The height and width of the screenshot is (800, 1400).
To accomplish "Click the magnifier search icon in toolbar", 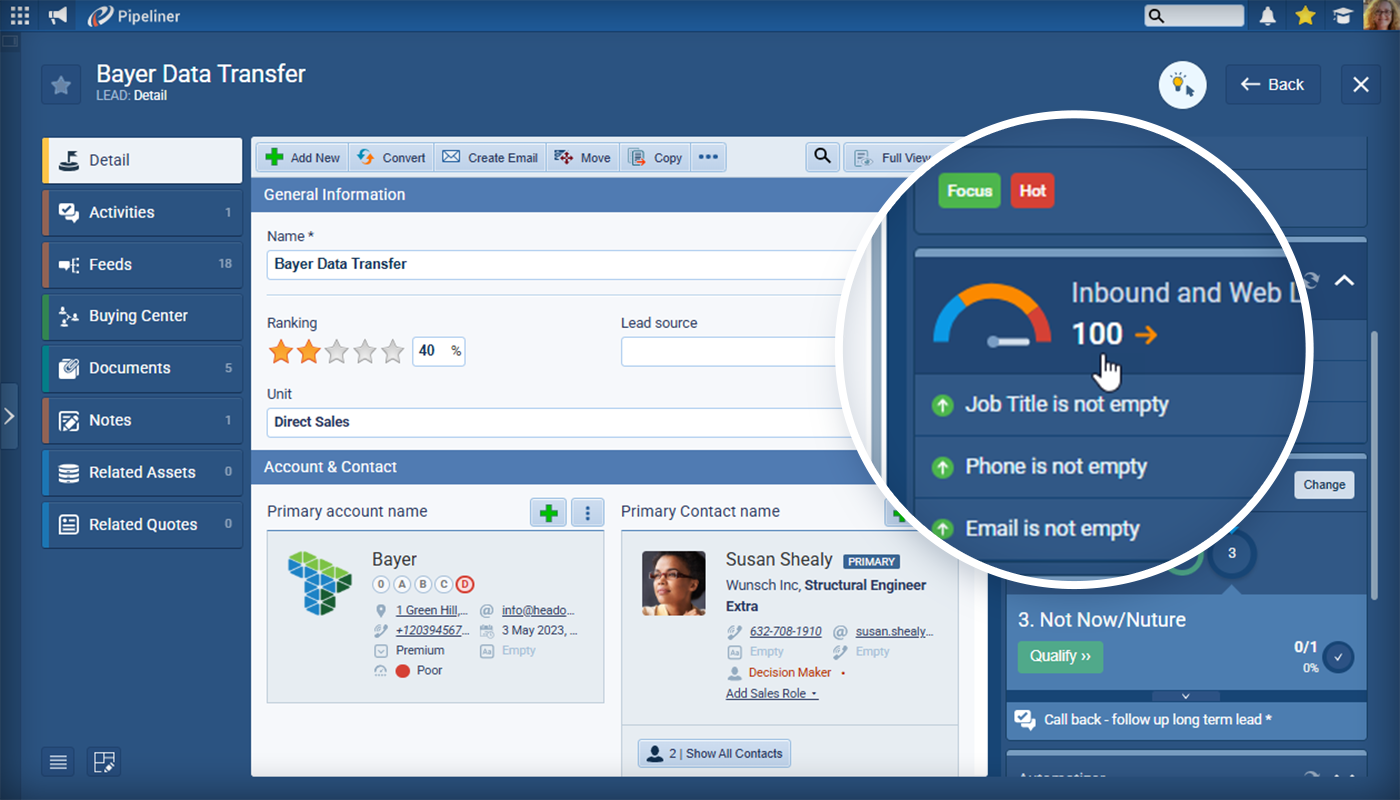I will (822, 157).
